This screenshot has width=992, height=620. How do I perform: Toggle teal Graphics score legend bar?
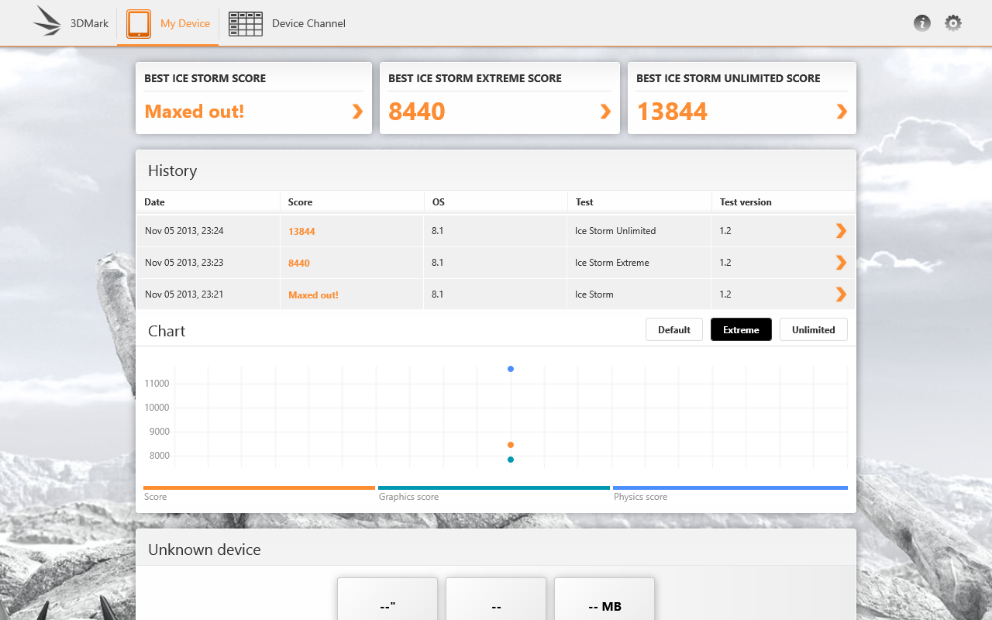click(x=493, y=488)
